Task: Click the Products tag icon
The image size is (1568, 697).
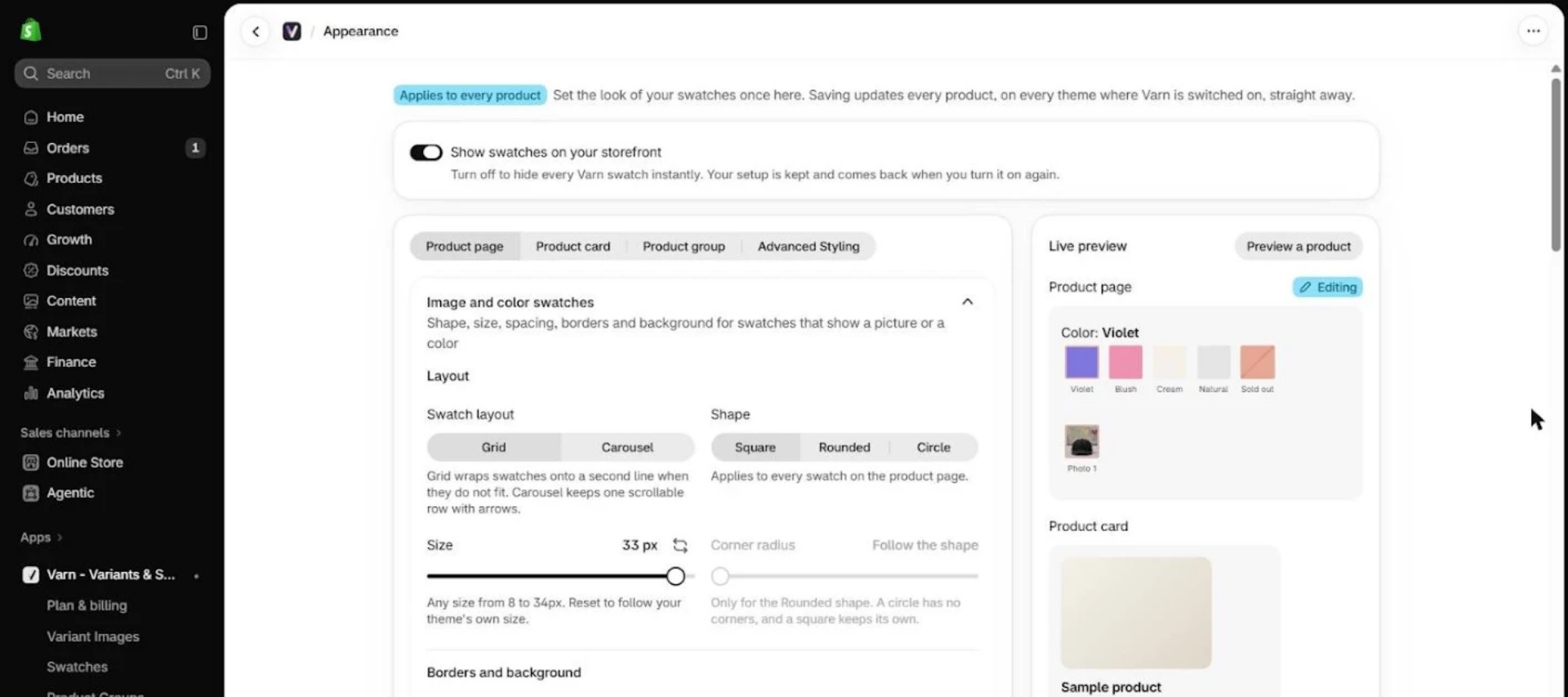Action: 31,178
